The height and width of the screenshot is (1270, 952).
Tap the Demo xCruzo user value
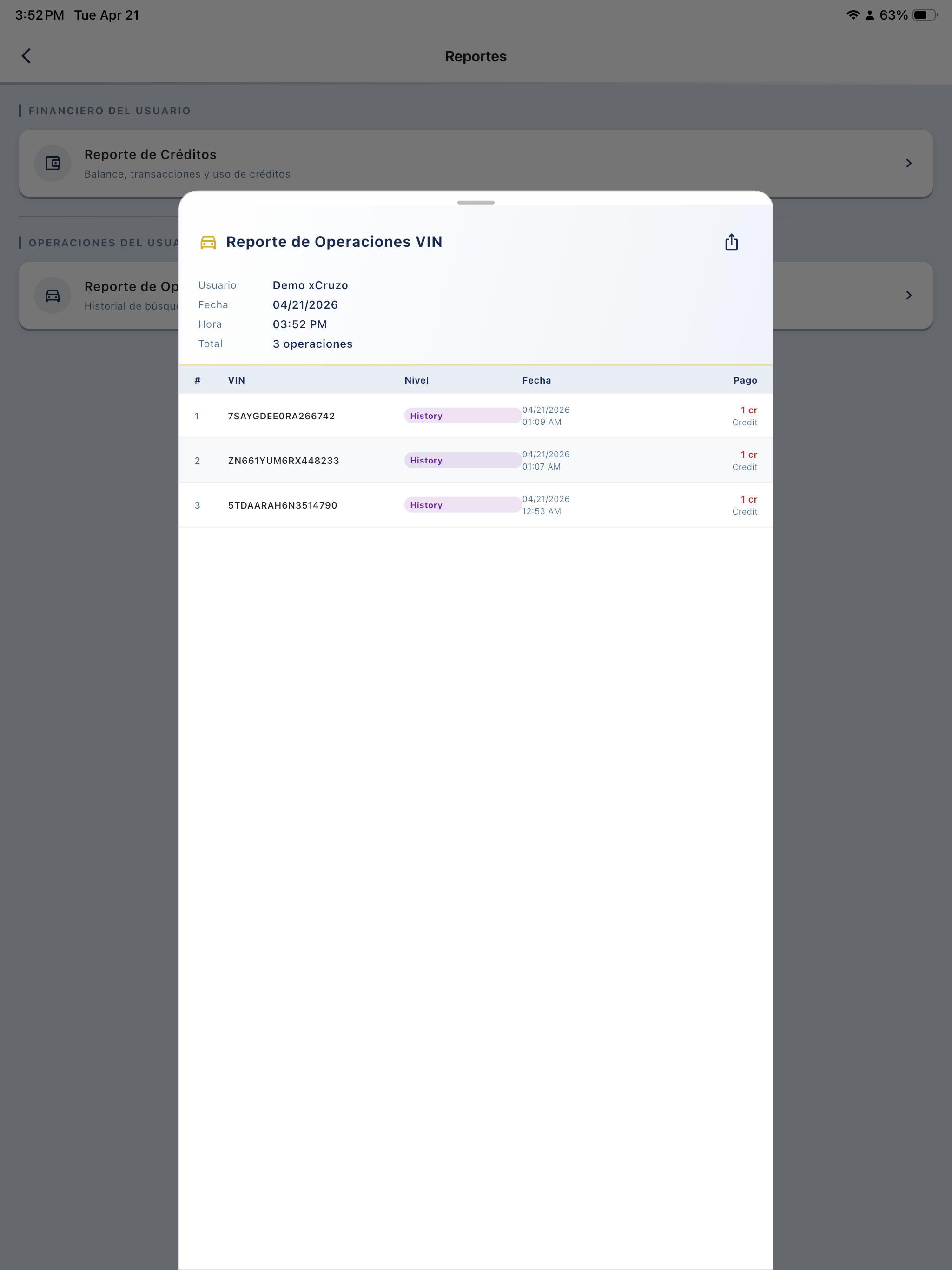click(310, 285)
